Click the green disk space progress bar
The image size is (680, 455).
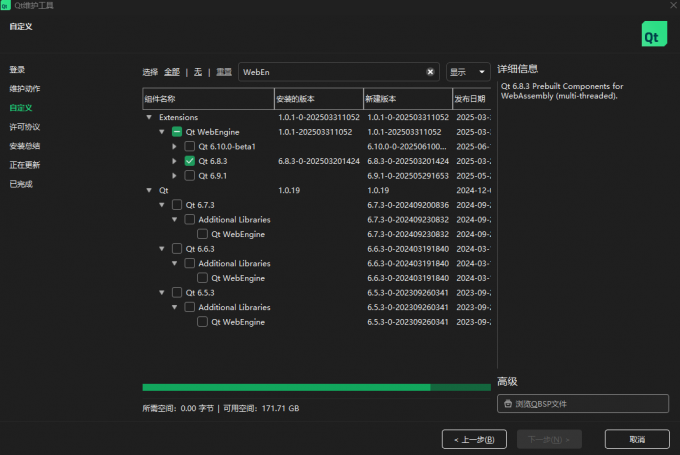pos(317,387)
